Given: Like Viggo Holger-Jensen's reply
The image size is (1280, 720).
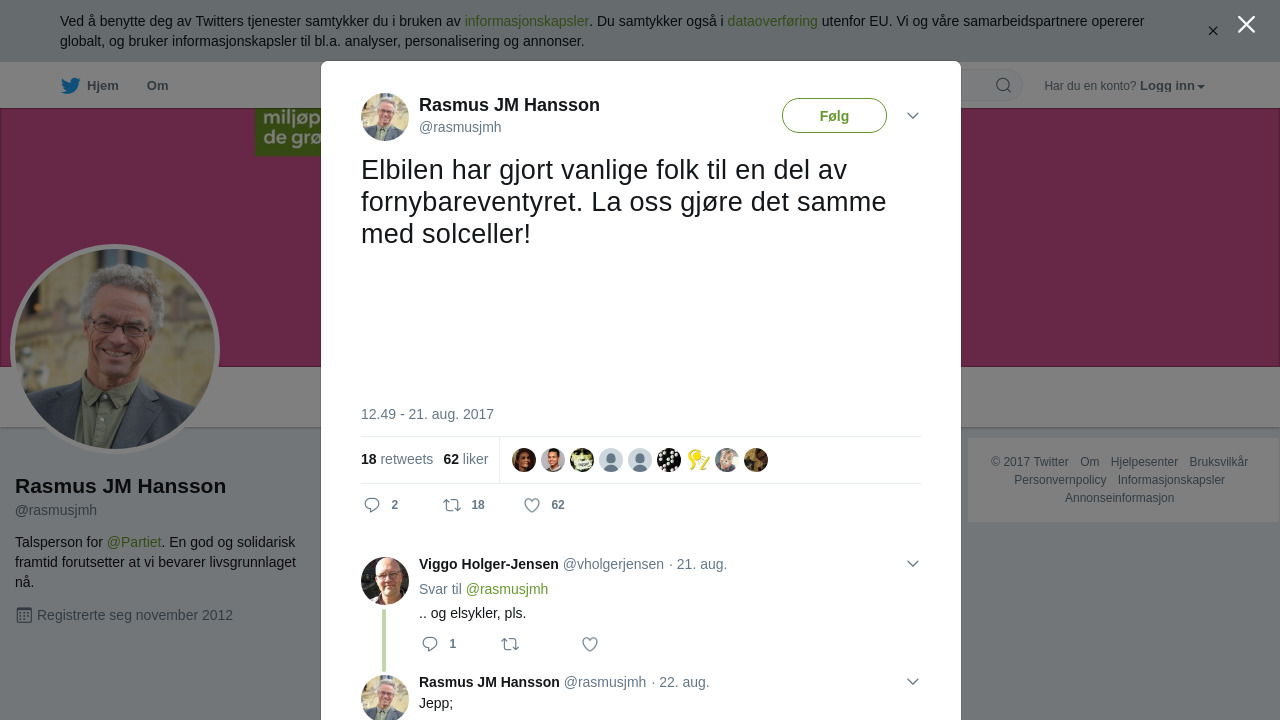Looking at the screenshot, I should pos(590,644).
